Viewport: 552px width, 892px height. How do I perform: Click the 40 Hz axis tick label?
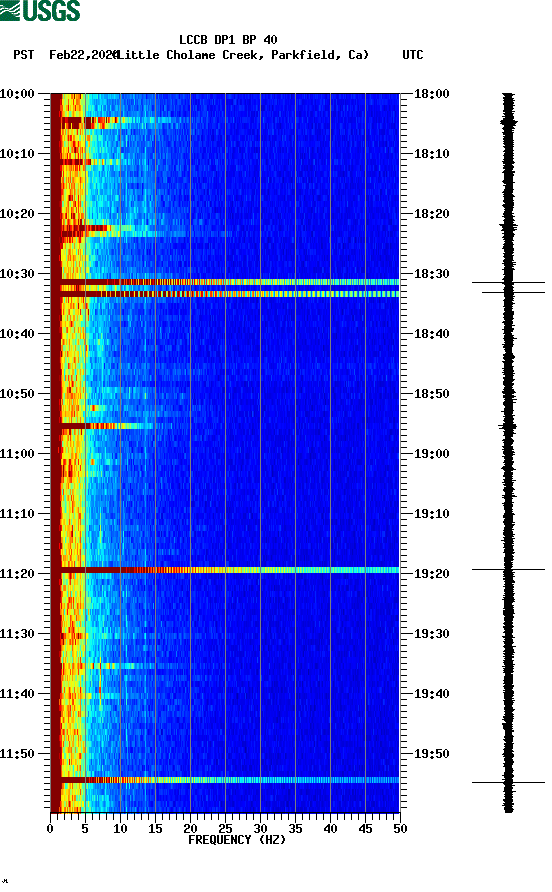pyautogui.click(x=331, y=829)
